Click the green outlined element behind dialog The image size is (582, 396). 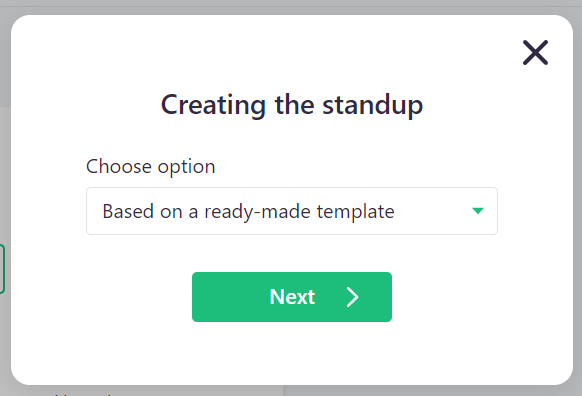click(2, 269)
